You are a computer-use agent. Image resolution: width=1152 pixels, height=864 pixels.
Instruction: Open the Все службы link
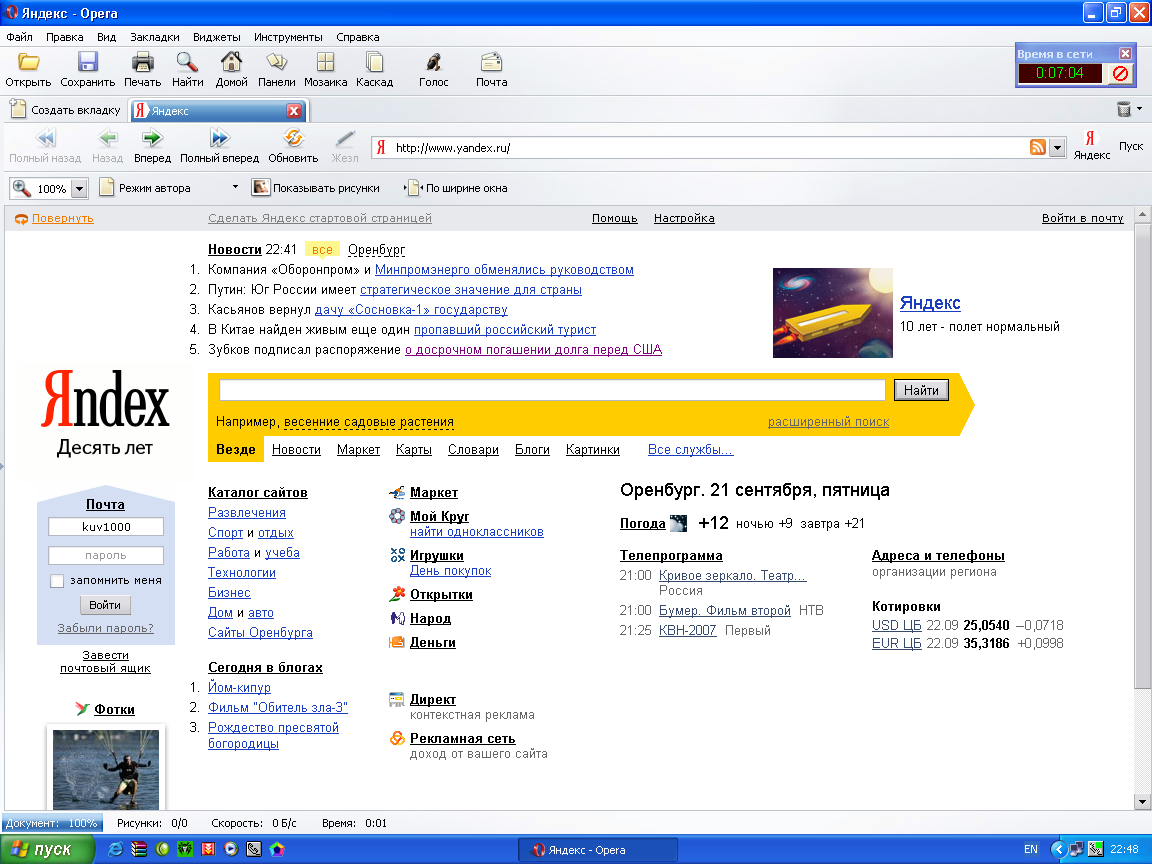coord(691,449)
